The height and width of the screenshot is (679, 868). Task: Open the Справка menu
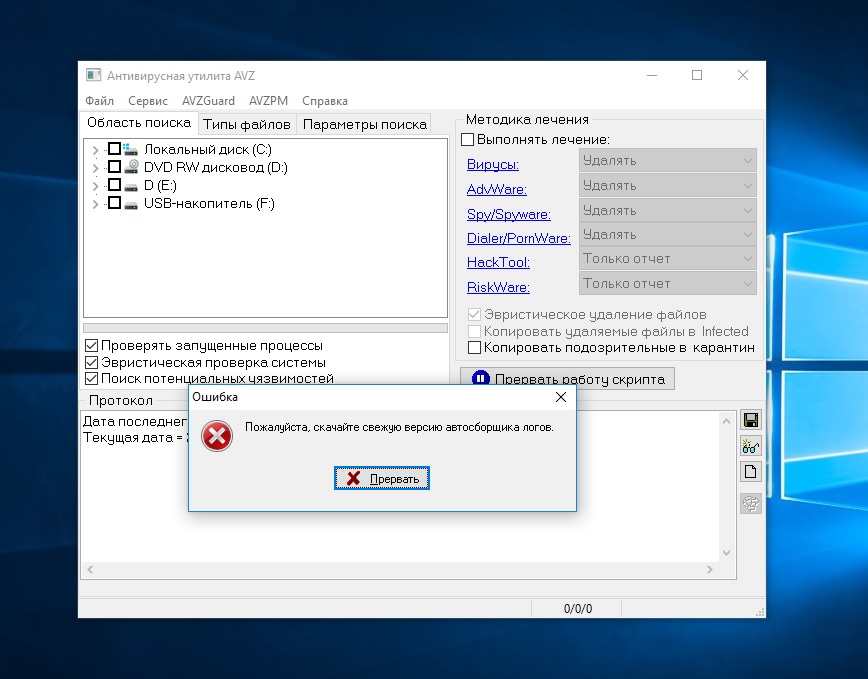click(x=325, y=101)
